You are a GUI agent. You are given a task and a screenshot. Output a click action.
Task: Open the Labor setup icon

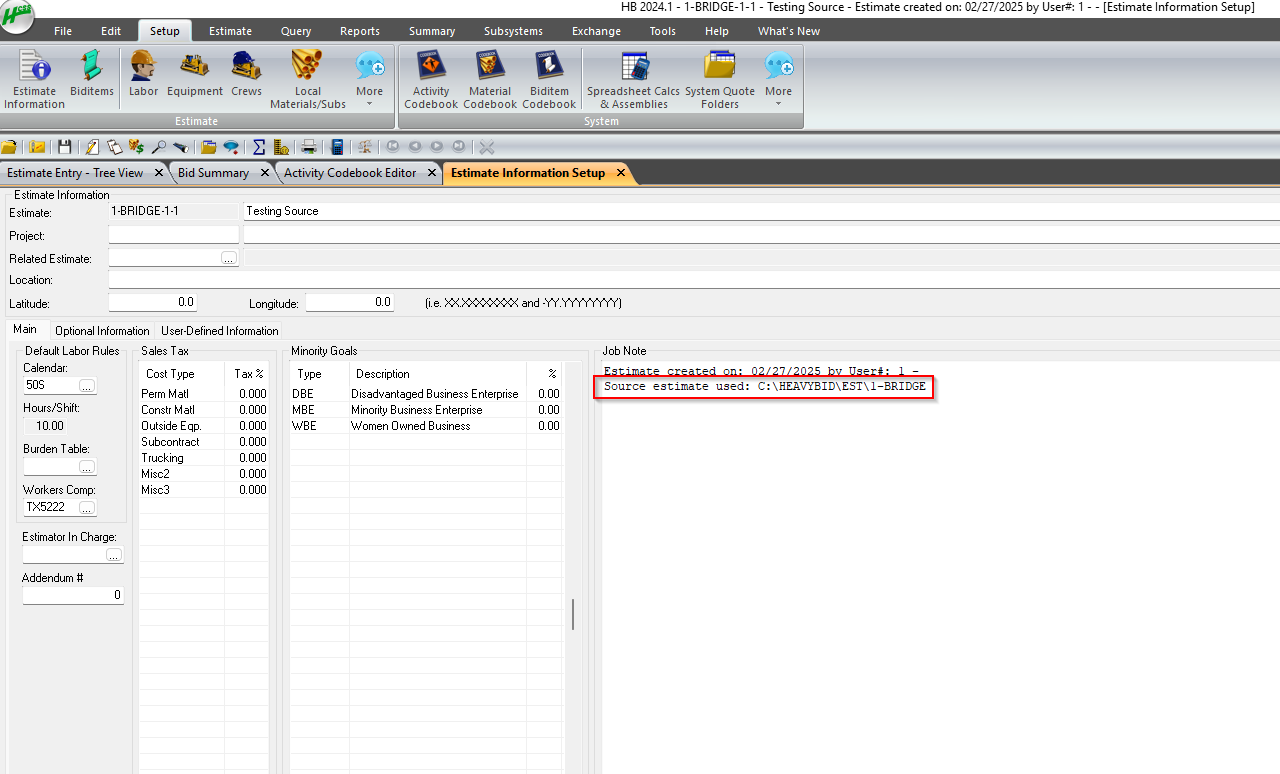(144, 74)
